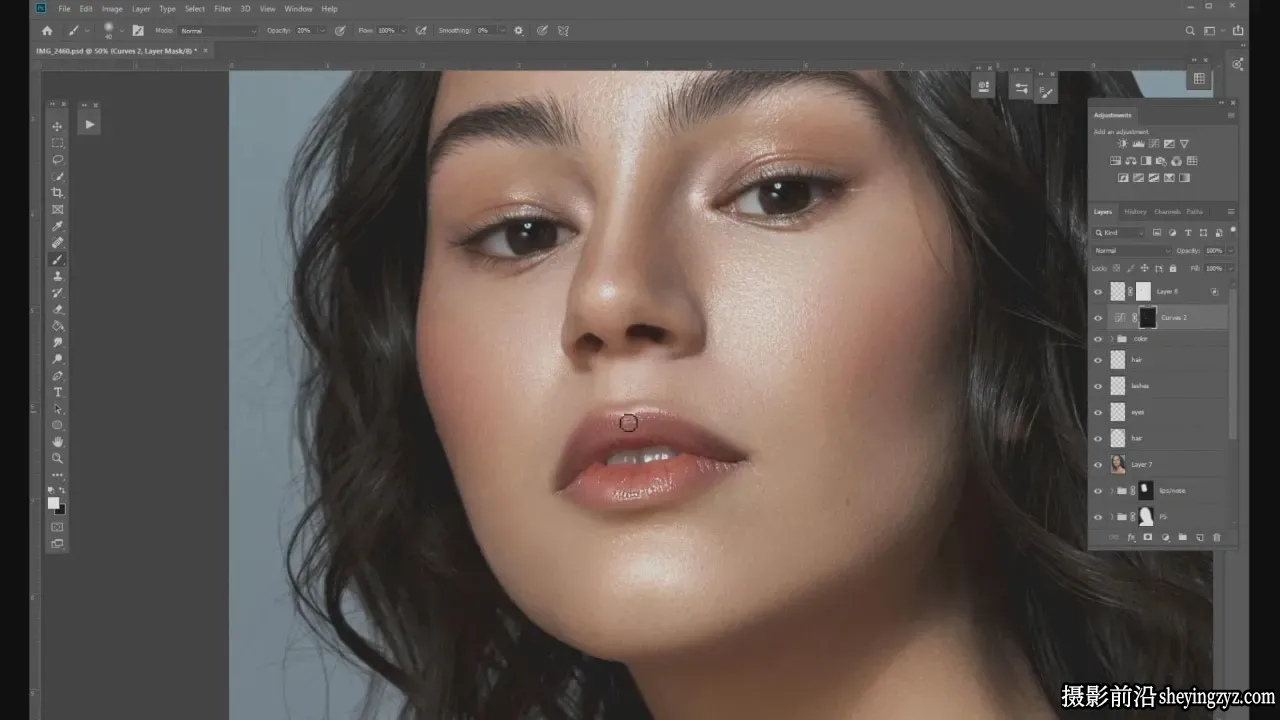Select the Zoom tool

tap(57, 458)
